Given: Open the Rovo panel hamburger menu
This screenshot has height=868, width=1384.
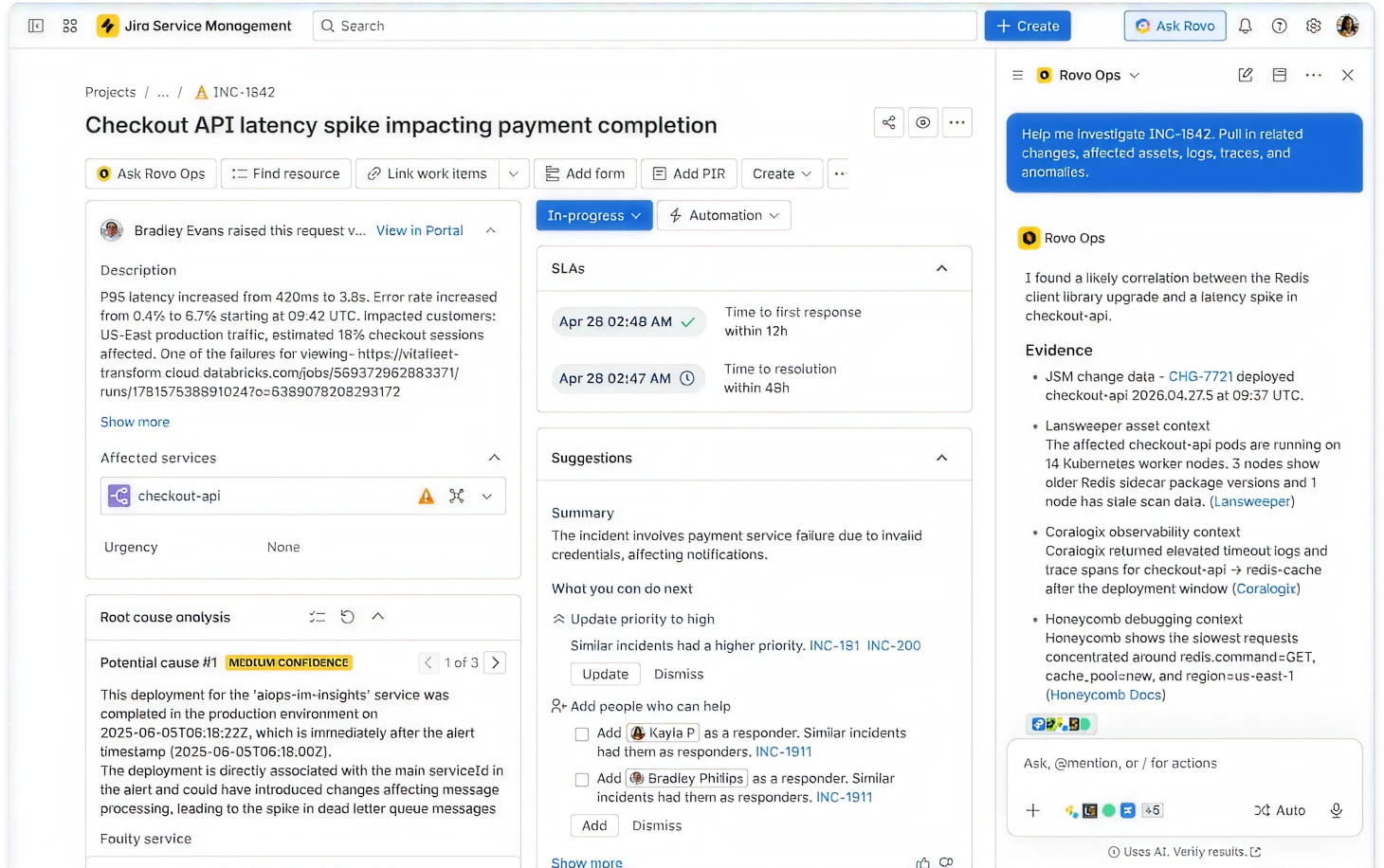Looking at the screenshot, I should 1018,75.
